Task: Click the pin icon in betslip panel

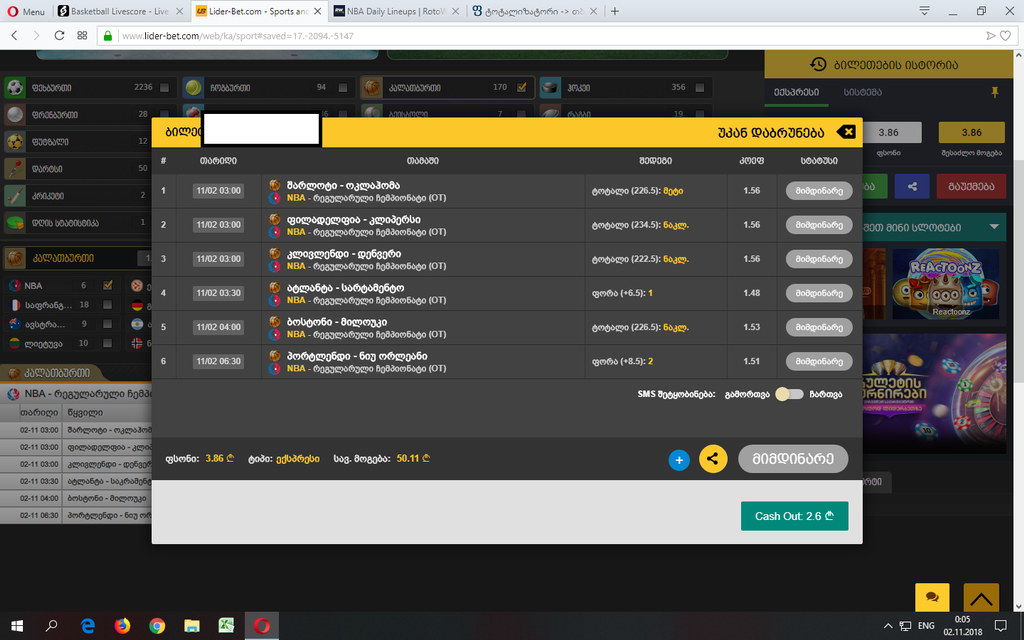Action: 995,92
